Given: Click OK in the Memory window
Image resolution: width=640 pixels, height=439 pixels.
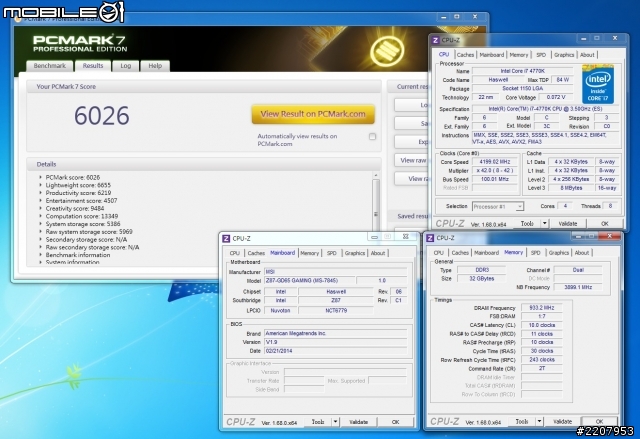Looking at the screenshot, I should (599, 421).
